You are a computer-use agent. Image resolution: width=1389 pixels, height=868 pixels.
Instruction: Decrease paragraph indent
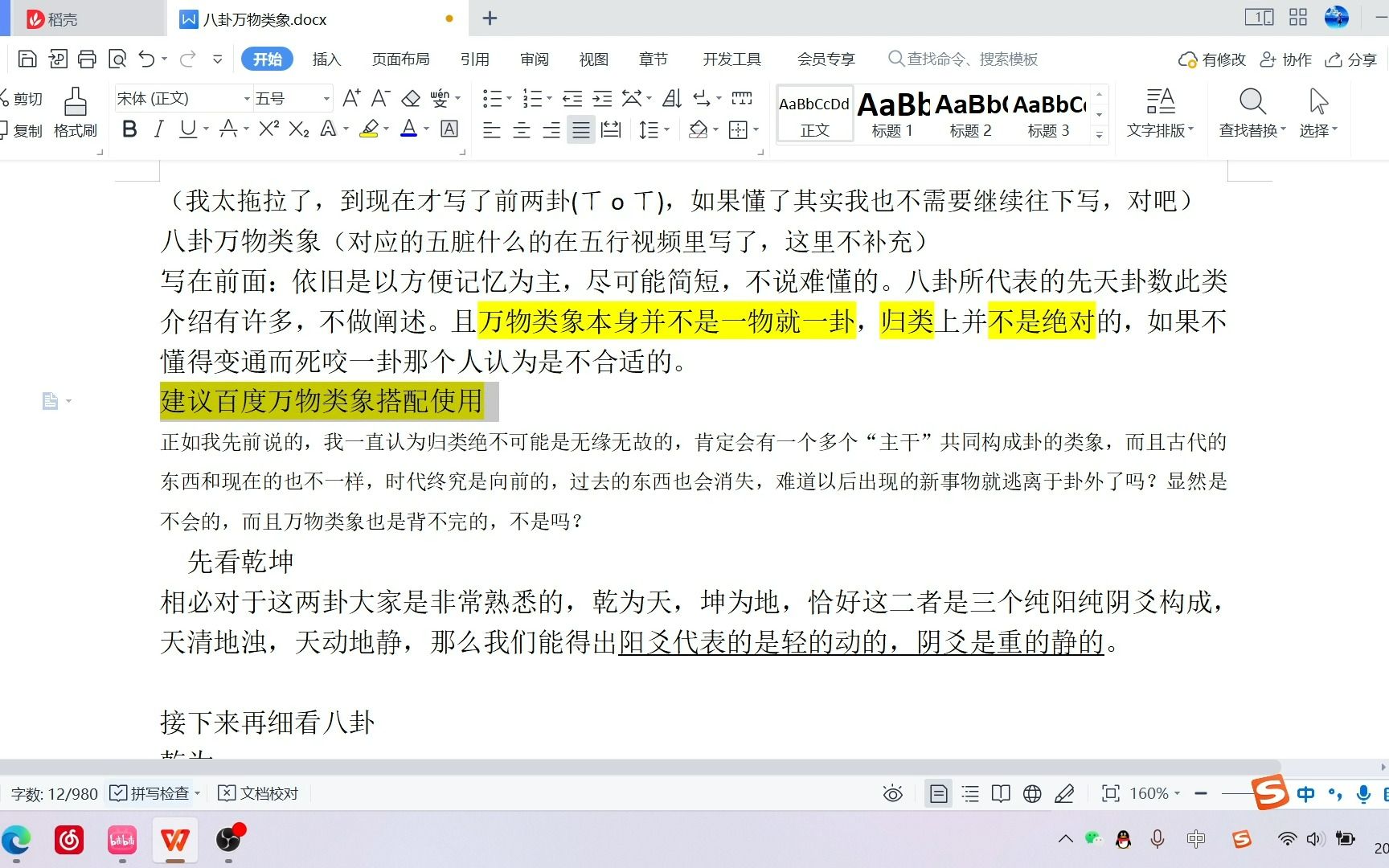[x=572, y=98]
